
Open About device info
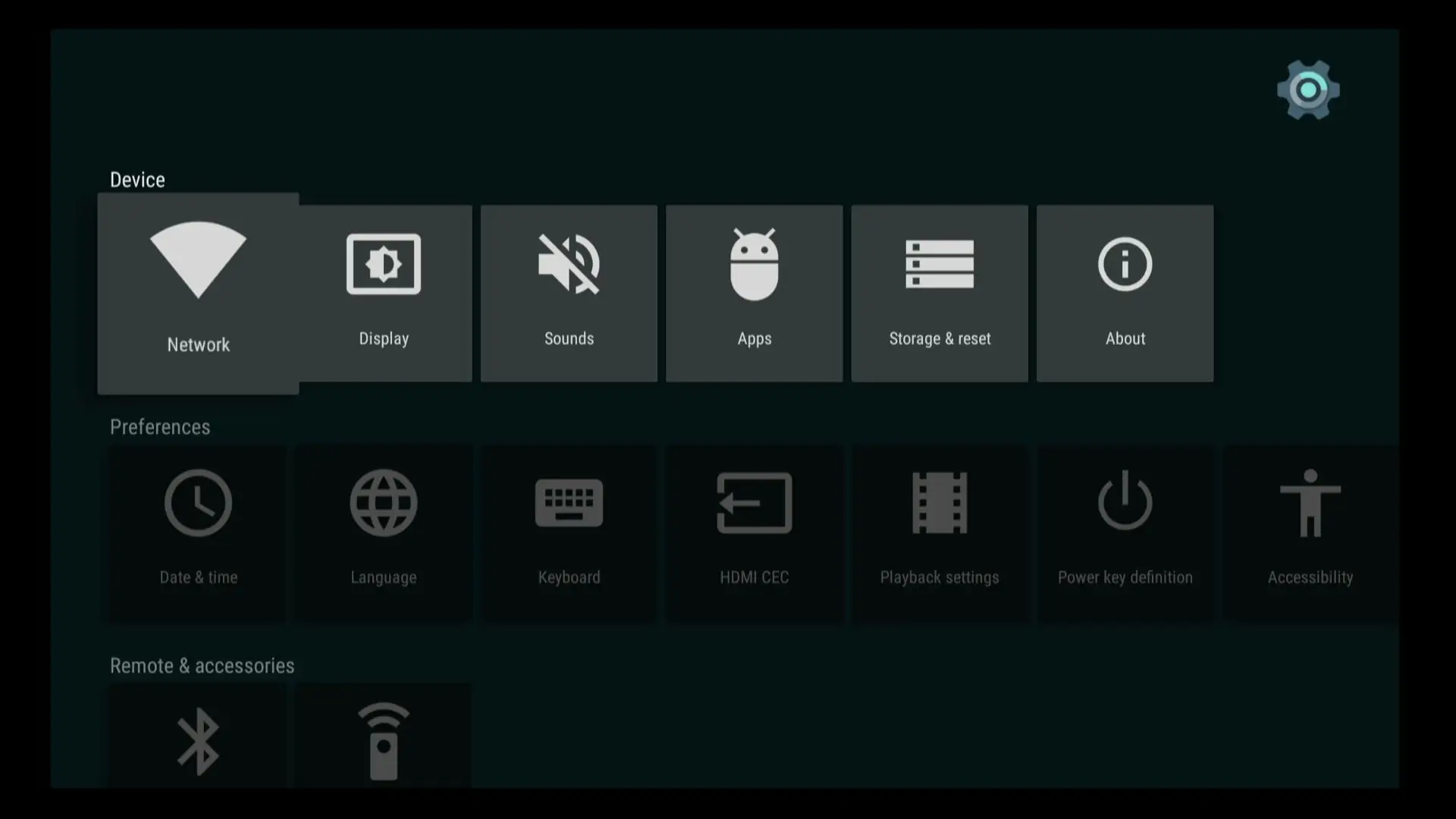pos(1125,293)
